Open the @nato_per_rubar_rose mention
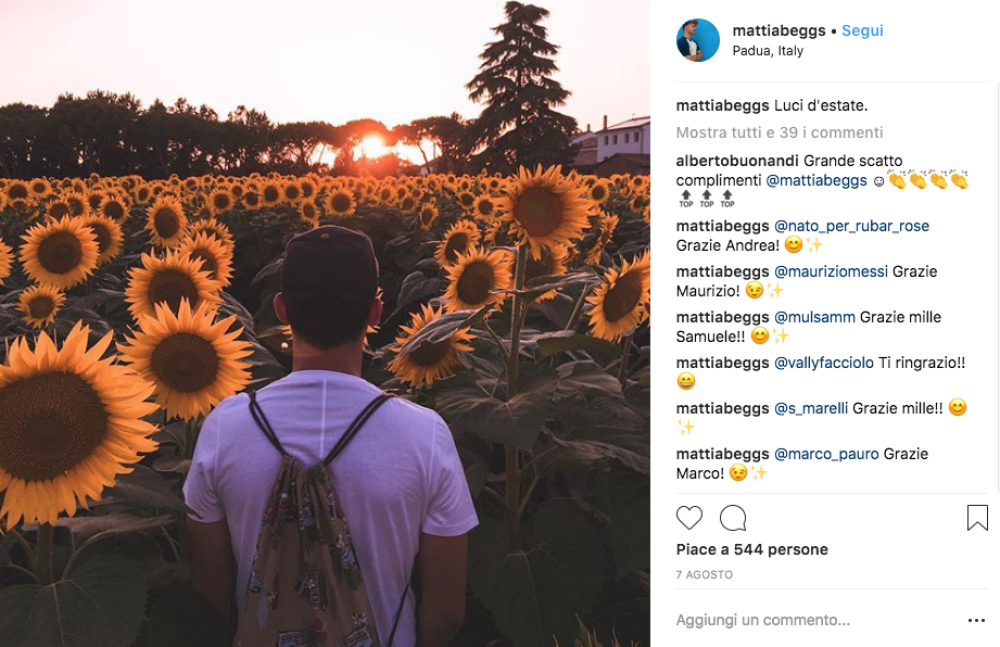 pyautogui.click(x=852, y=226)
